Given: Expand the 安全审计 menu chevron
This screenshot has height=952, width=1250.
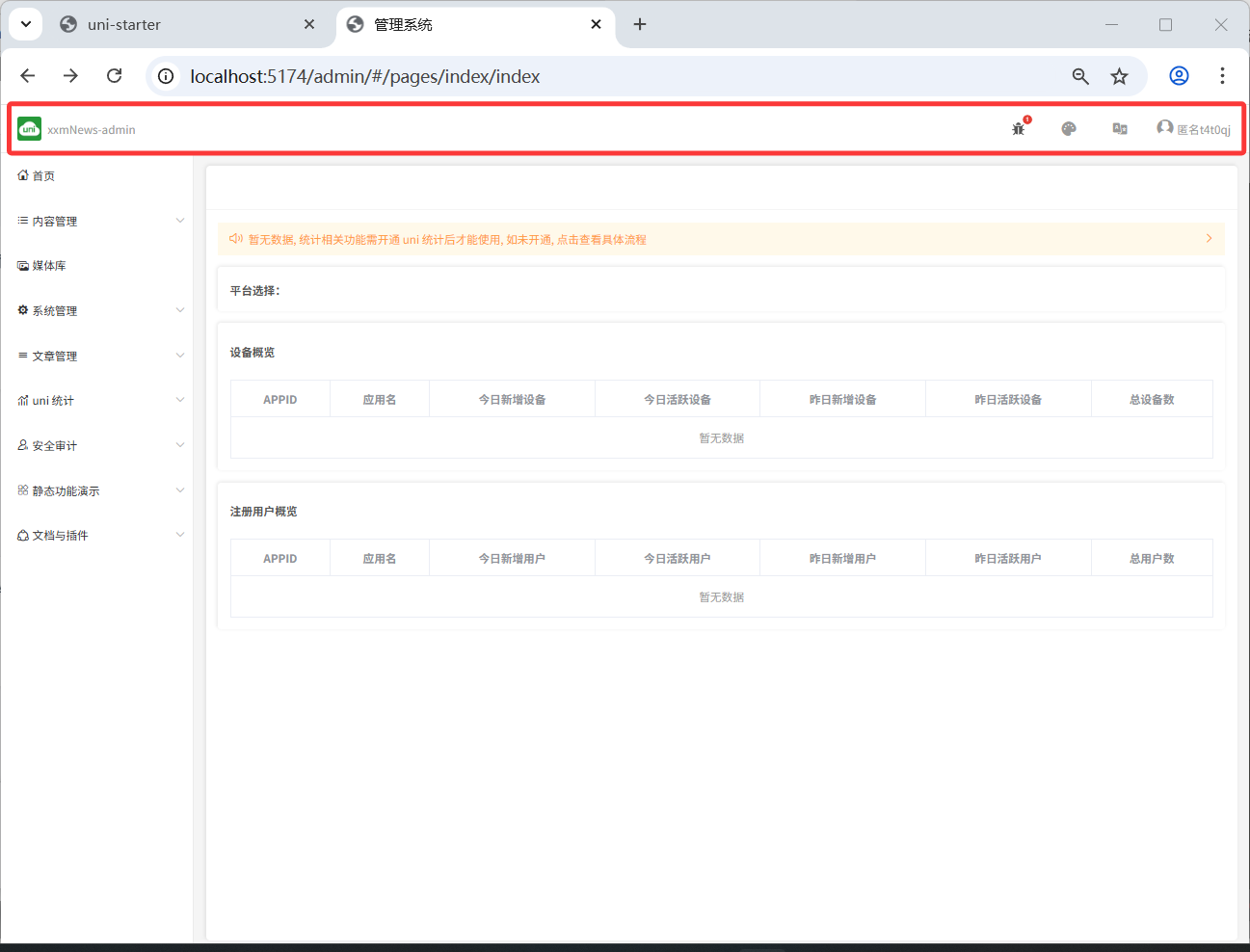Looking at the screenshot, I should (180, 445).
